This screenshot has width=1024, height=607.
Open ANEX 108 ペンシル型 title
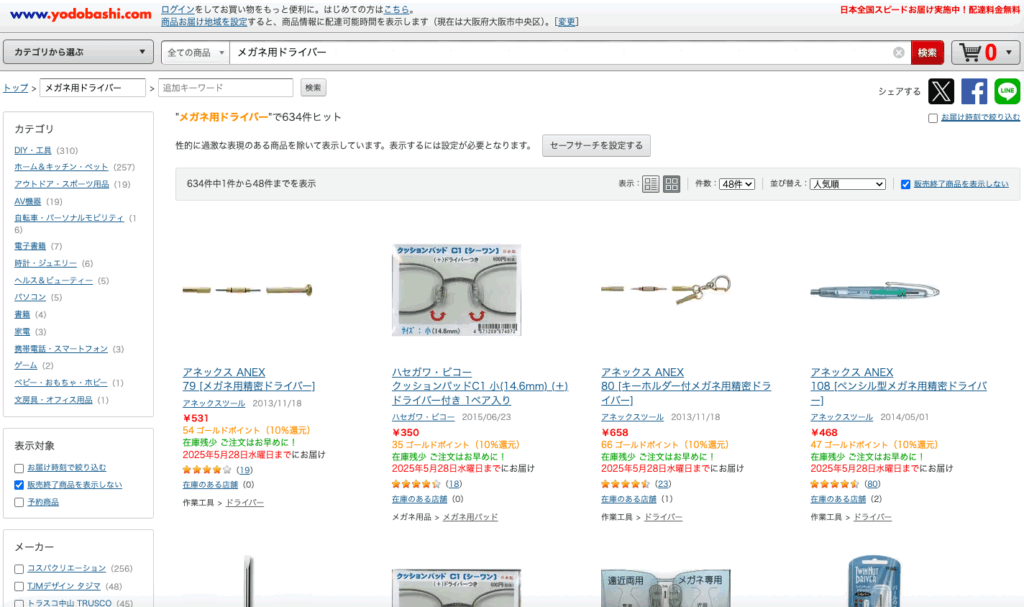[x=899, y=393]
